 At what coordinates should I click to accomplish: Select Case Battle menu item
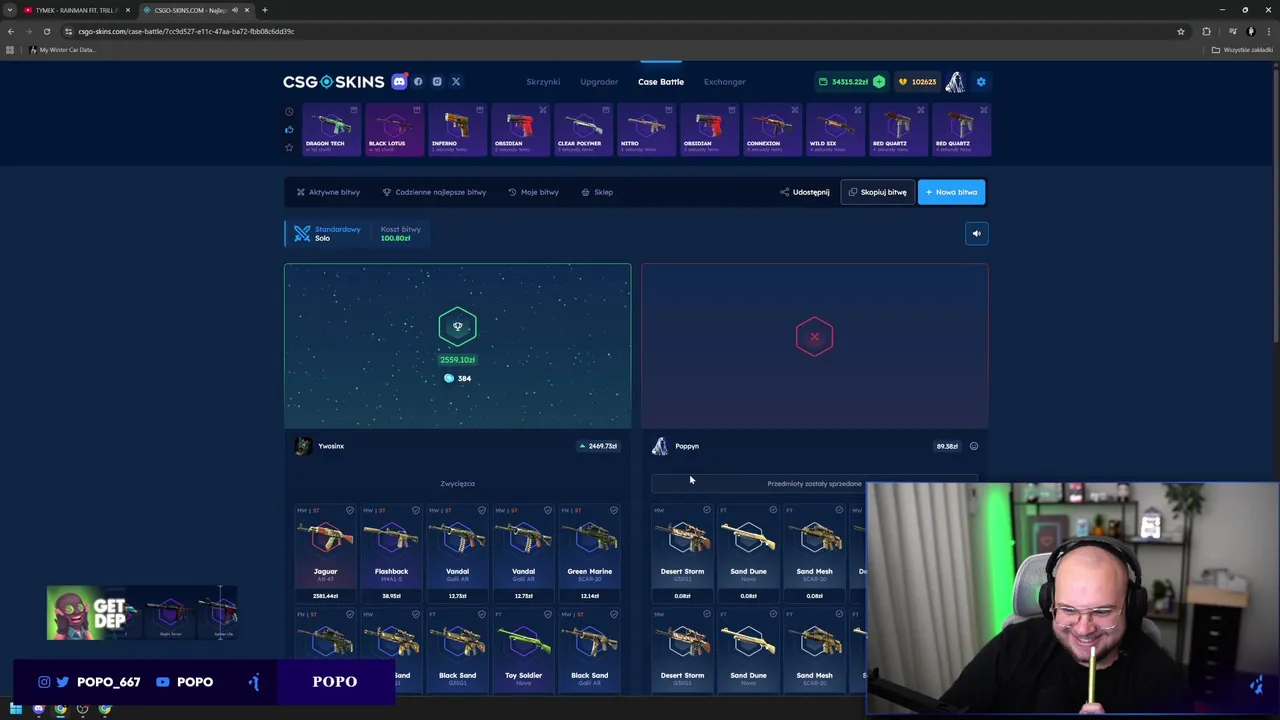click(661, 82)
